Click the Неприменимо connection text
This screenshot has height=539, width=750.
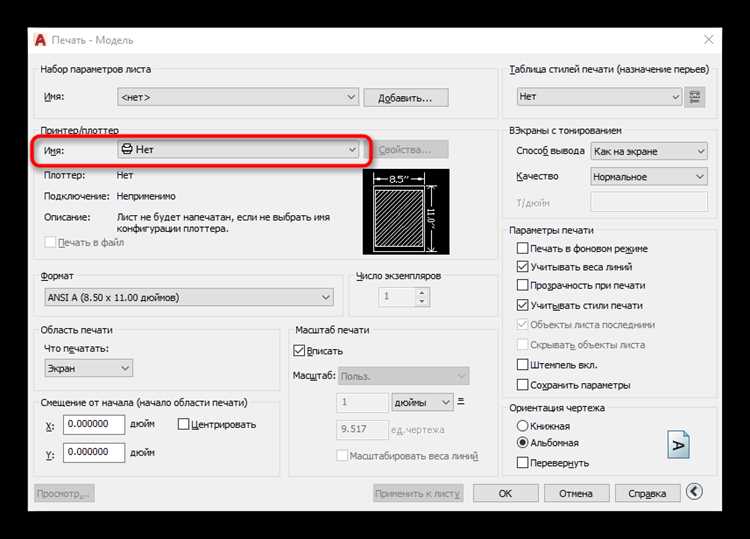pyautogui.click(x=146, y=196)
